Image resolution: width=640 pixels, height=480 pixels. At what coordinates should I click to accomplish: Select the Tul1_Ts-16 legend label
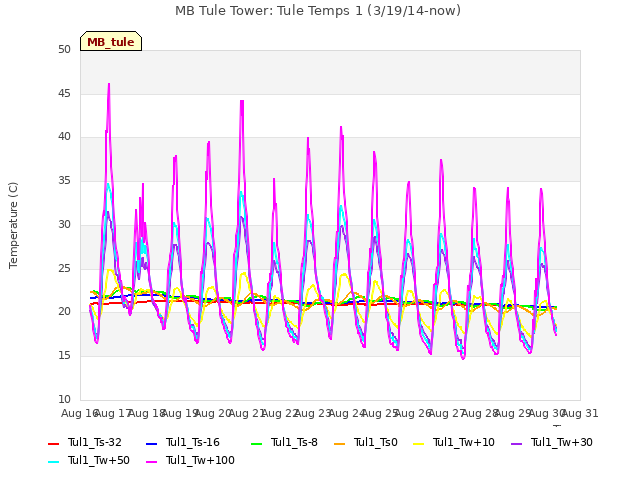coord(193,442)
